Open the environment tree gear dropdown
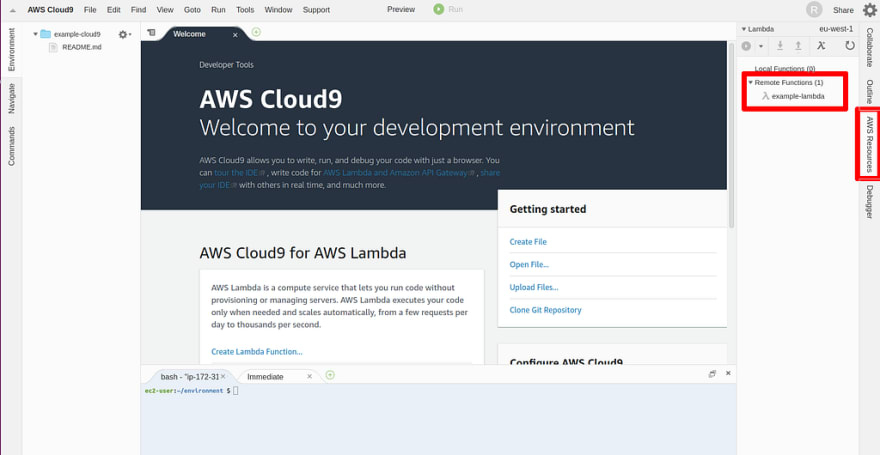The image size is (880, 455). point(125,34)
